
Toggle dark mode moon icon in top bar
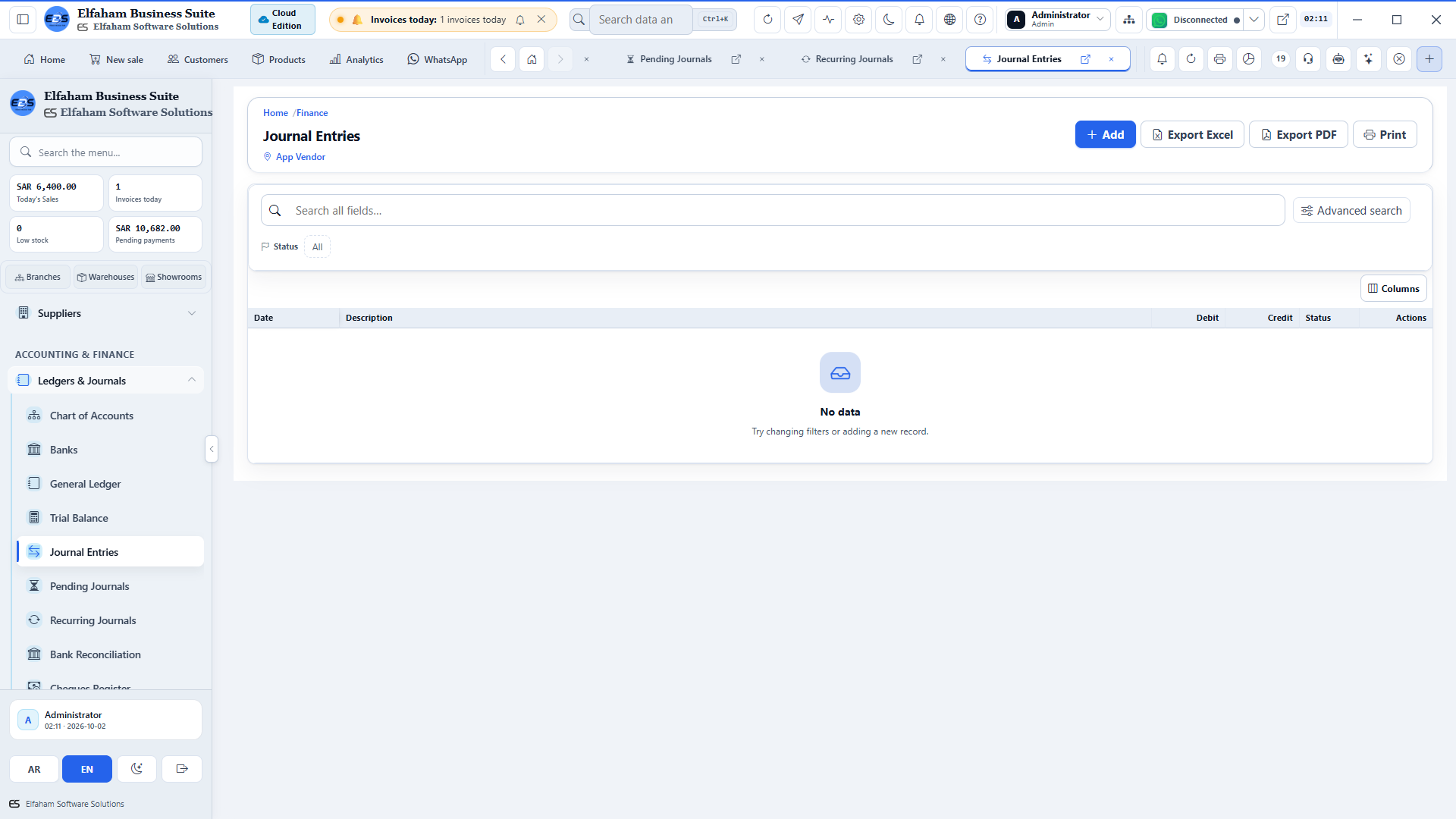[889, 20]
